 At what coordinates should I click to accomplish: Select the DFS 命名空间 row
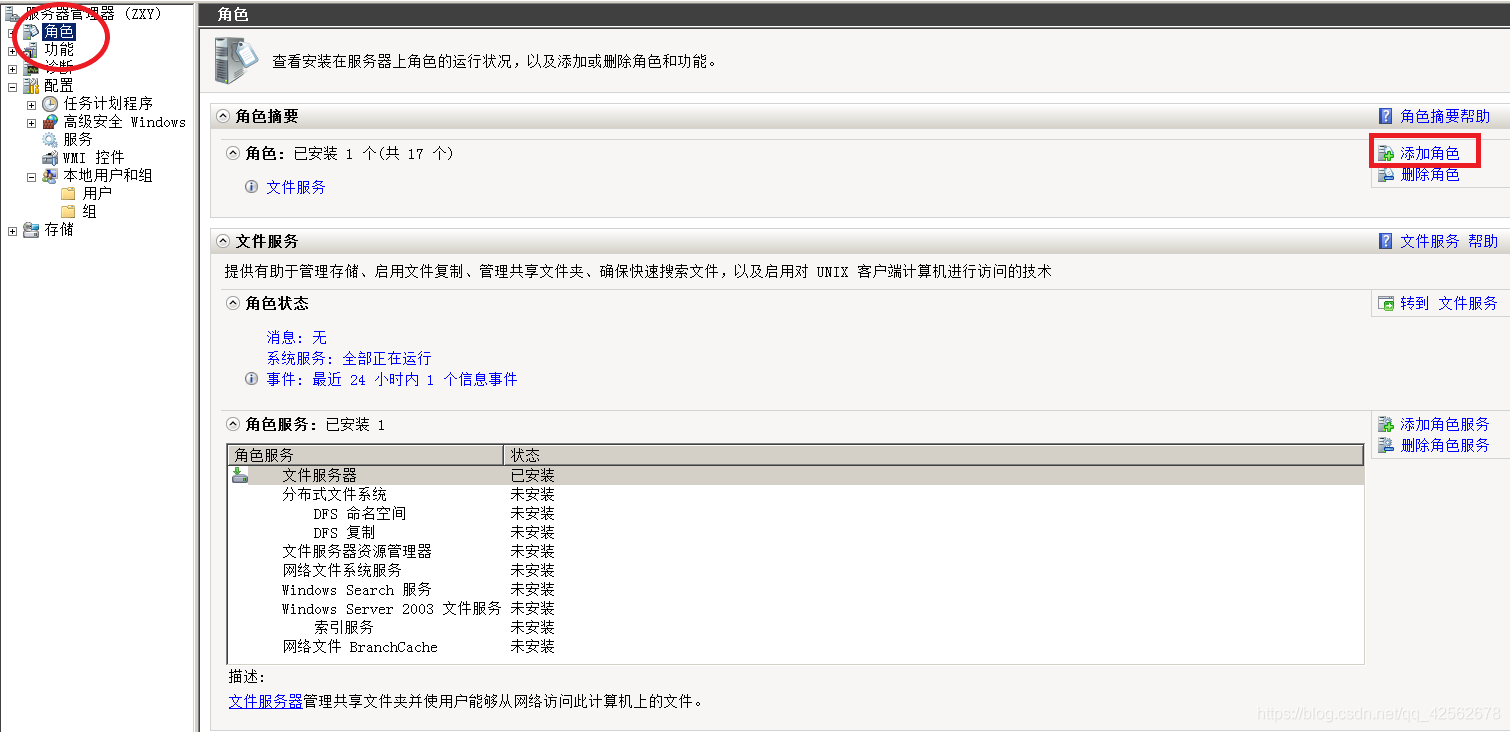[796, 513]
